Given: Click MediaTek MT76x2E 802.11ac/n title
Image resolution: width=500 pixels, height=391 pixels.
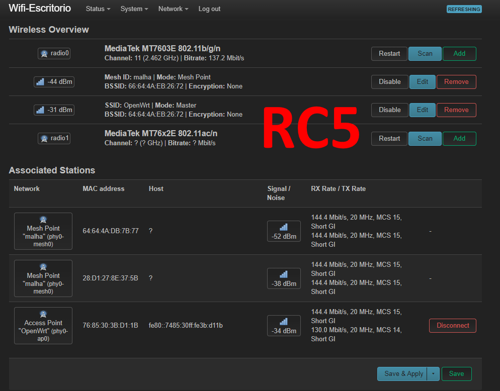Looking at the screenshot, I should (x=161, y=133).
